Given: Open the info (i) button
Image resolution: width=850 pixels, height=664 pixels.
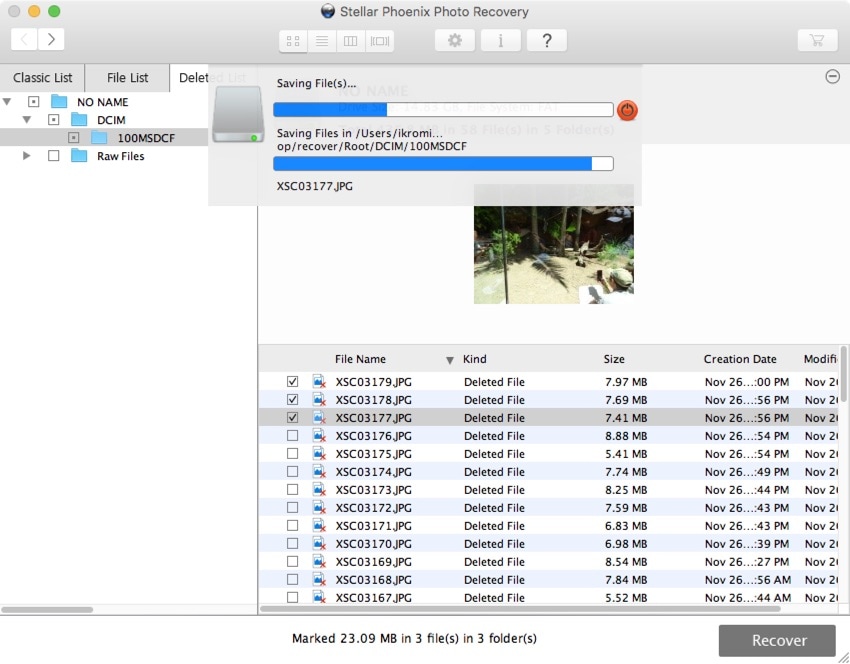Looking at the screenshot, I should pos(501,40).
